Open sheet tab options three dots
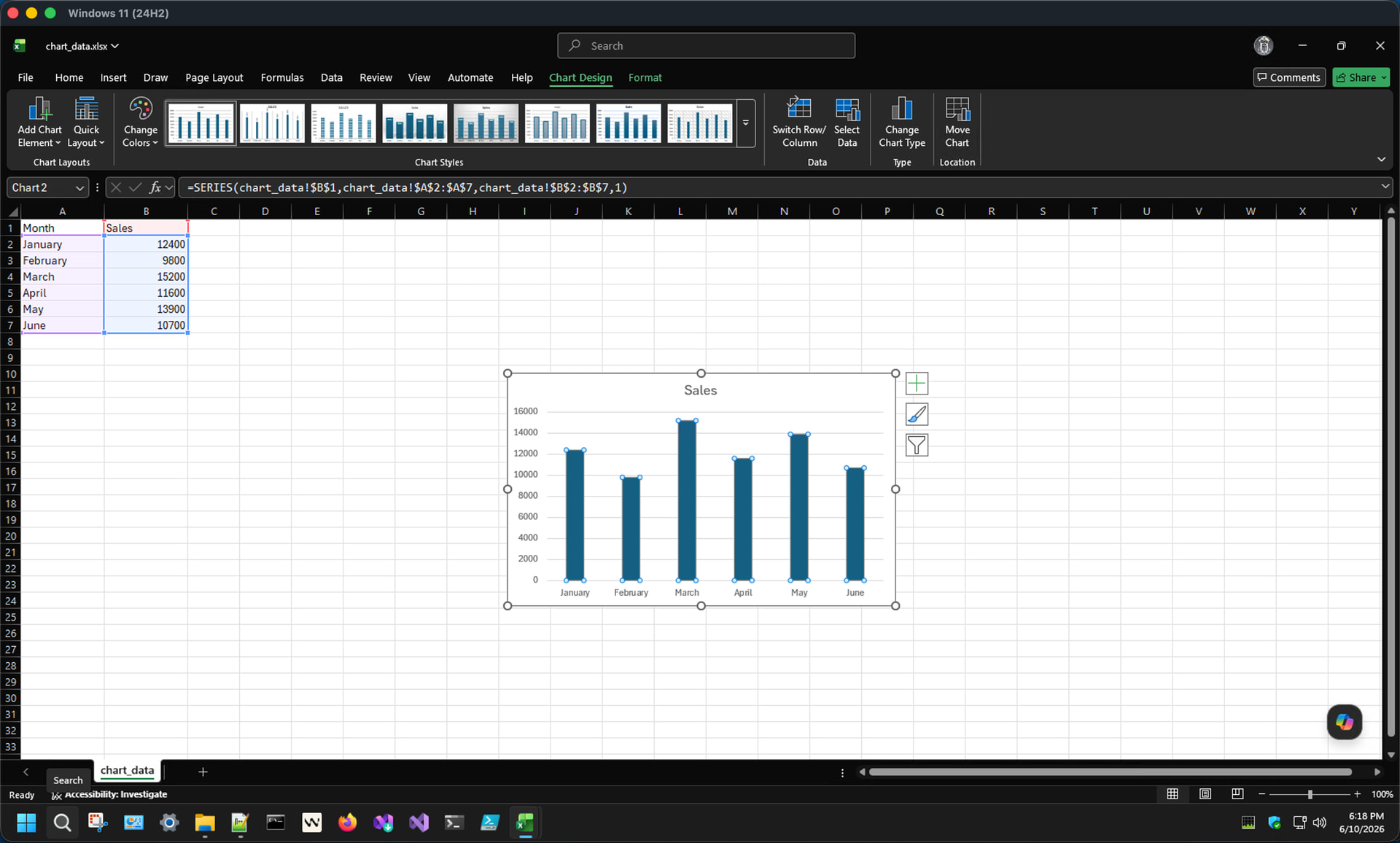Image resolution: width=1400 pixels, height=843 pixels. coord(842,772)
